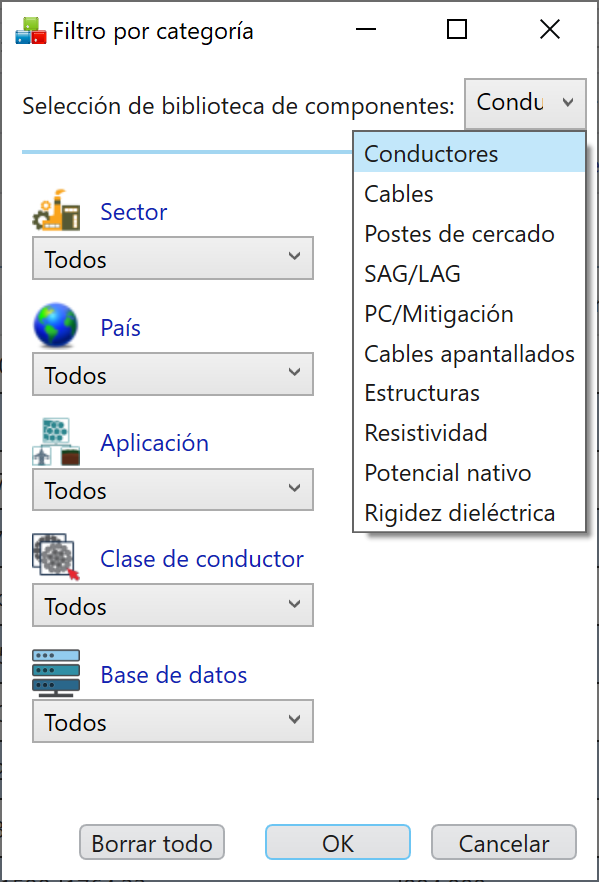This screenshot has height=882, width=599.
Task: Click the Filtro por categoría title icon
Action: coord(31,30)
